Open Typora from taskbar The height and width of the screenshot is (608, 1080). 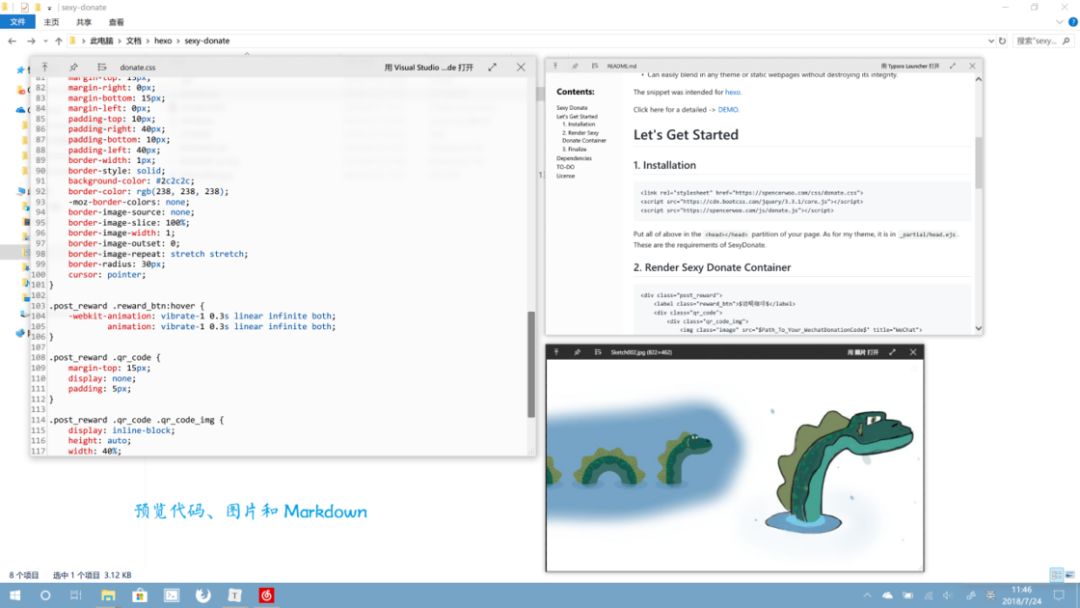[235, 596]
